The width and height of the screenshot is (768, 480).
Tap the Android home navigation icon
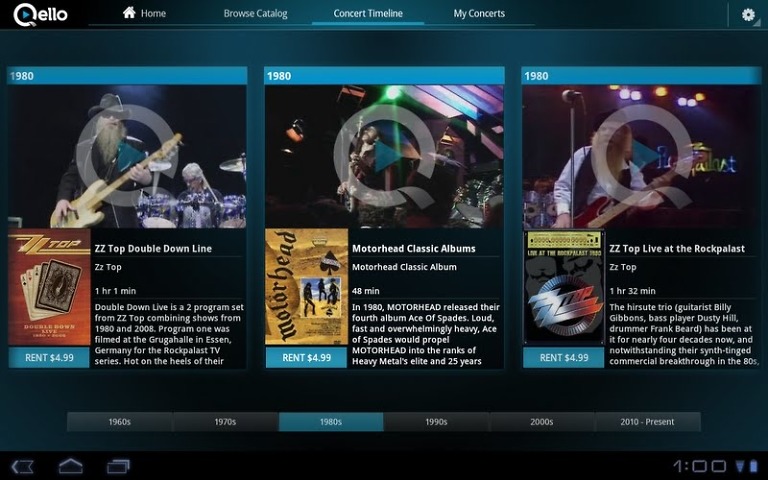pos(70,466)
